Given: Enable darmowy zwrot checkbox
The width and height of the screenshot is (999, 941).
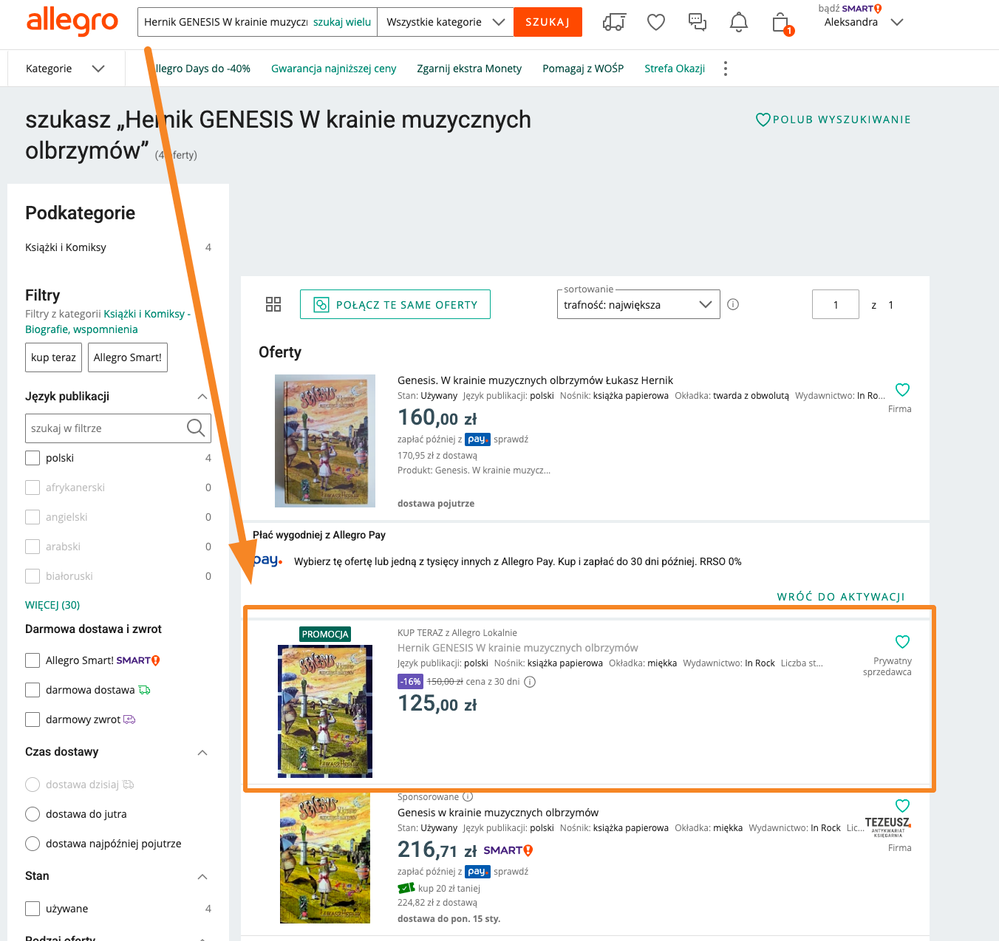Looking at the screenshot, I should pos(32,719).
